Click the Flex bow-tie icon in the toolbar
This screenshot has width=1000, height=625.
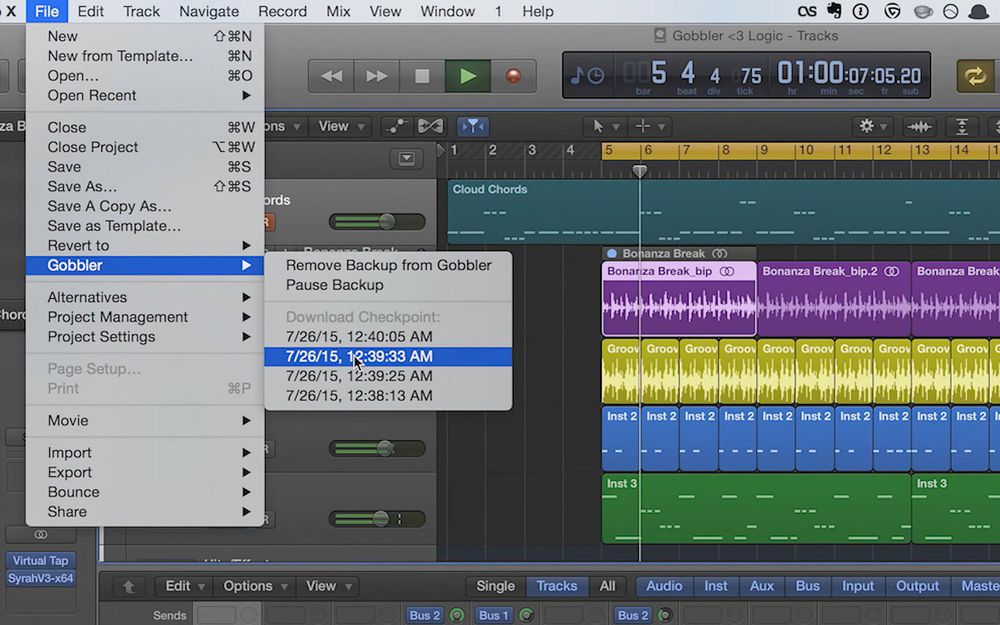pos(430,126)
